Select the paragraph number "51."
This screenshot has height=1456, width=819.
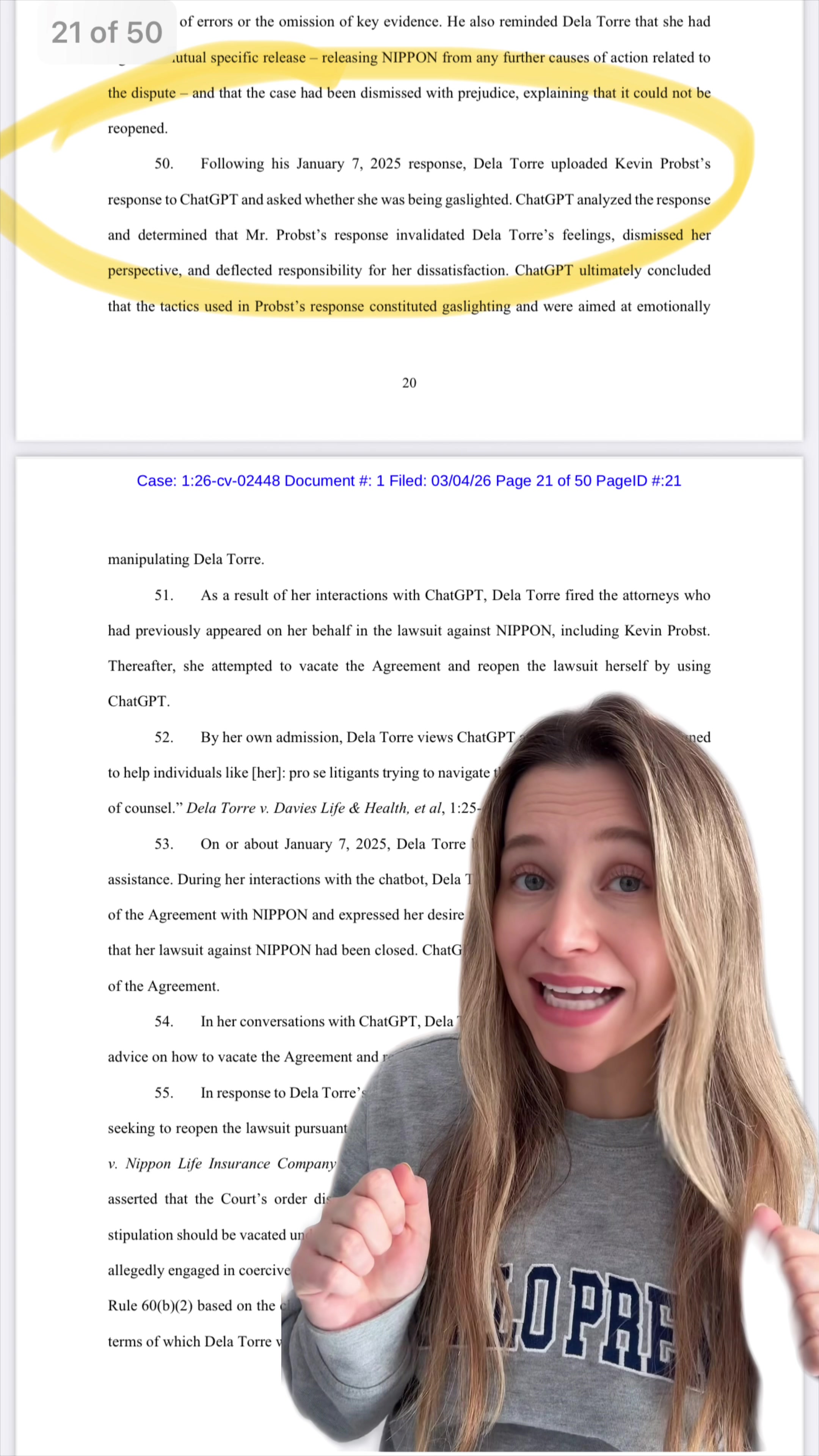point(164,595)
